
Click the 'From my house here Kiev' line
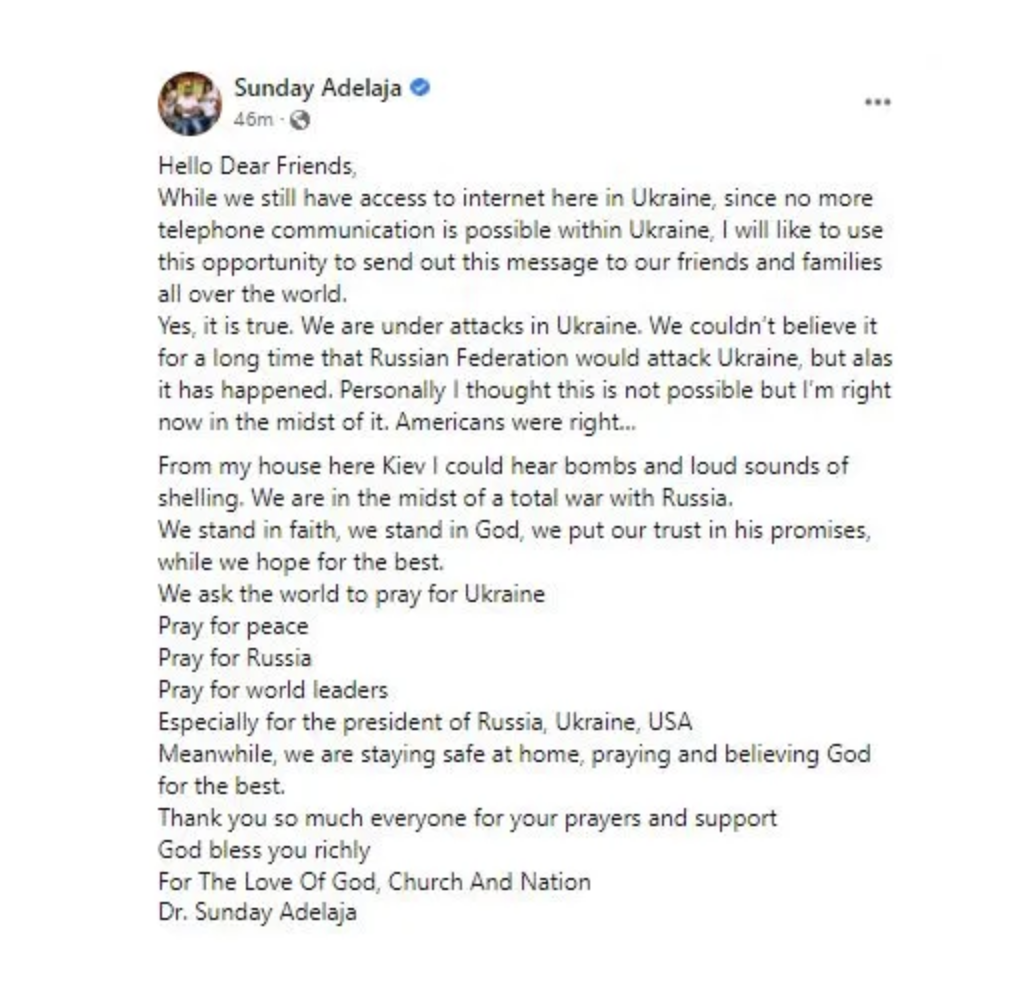click(503, 466)
